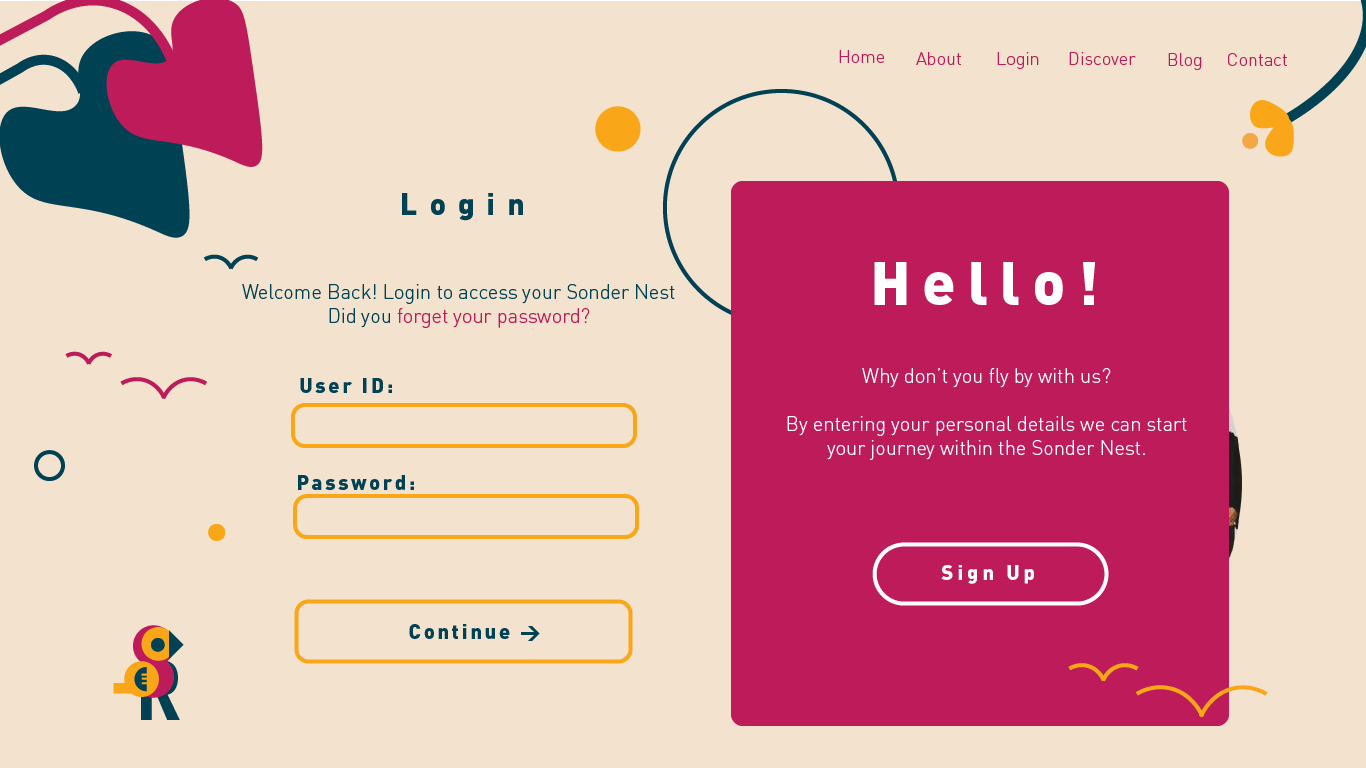The width and height of the screenshot is (1366, 768).
Task: Click the colorful bird mascot icon
Action: coord(148,672)
